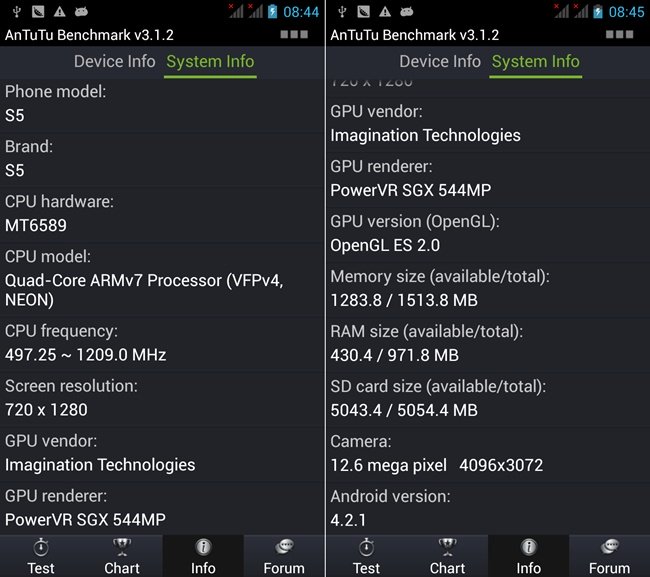Switch to Device Info tab in left screen

114,61
